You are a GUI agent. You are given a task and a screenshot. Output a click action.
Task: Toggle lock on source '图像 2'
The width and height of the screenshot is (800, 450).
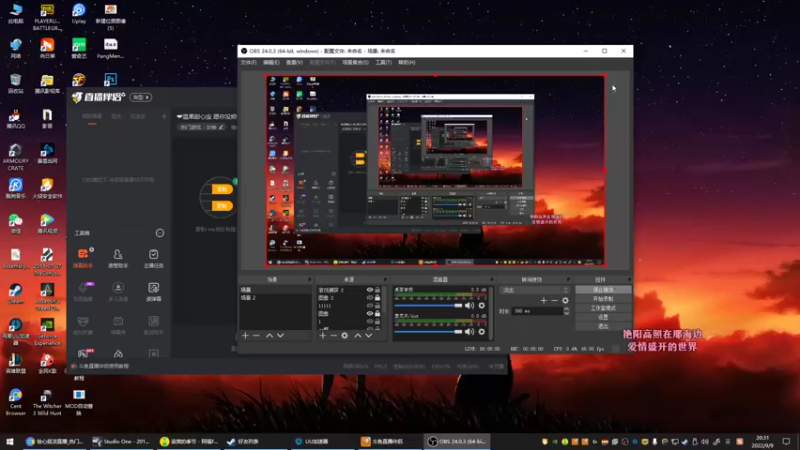[378, 297]
